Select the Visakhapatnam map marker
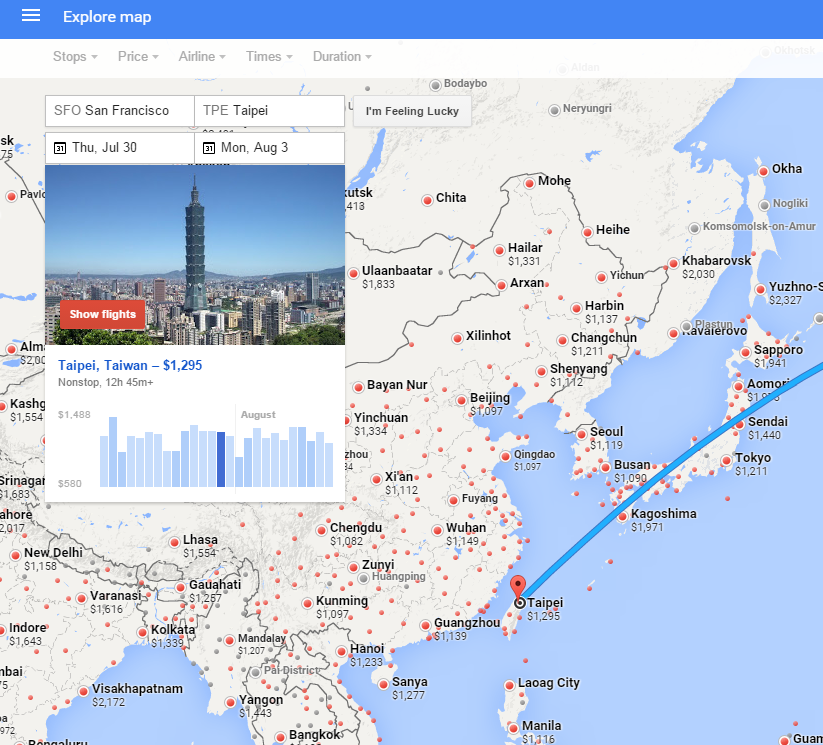 [83, 691]
